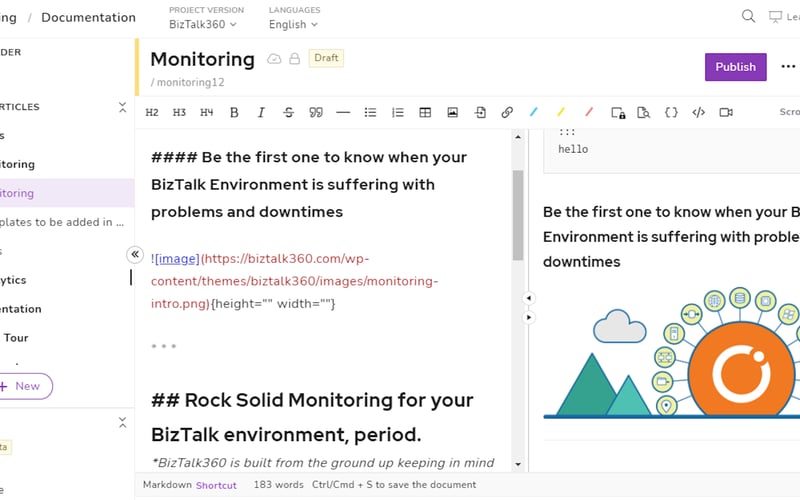
Task: Click the cloud save status icon
Action: pos(274,59)
